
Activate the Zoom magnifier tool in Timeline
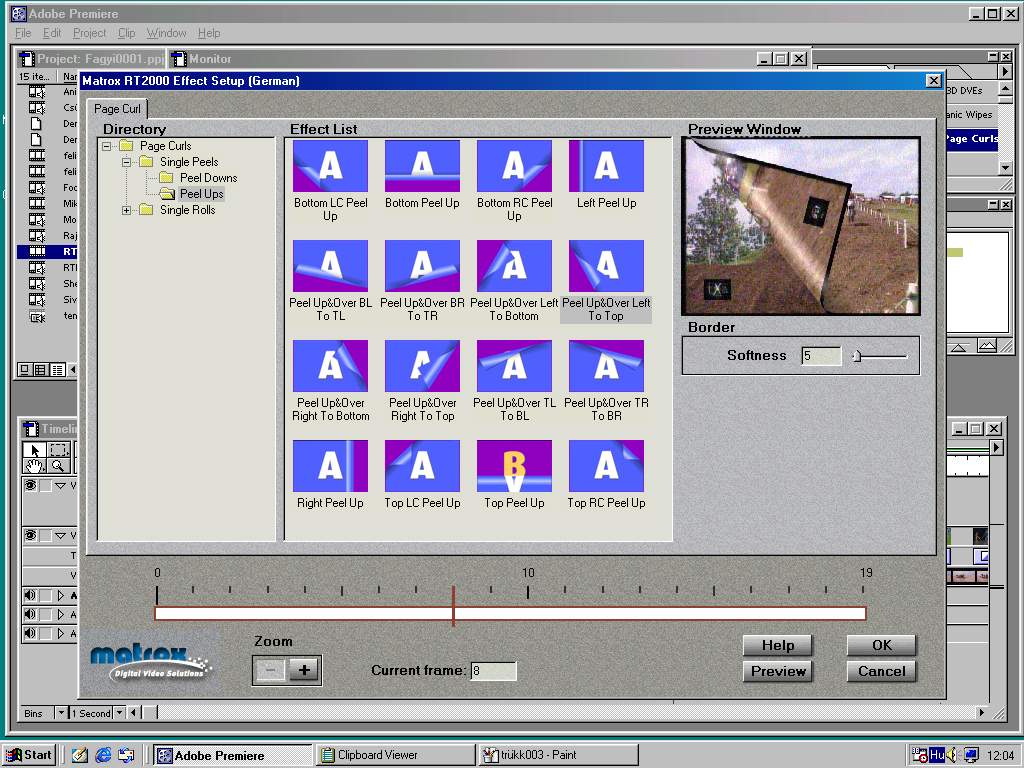point(59,465)
